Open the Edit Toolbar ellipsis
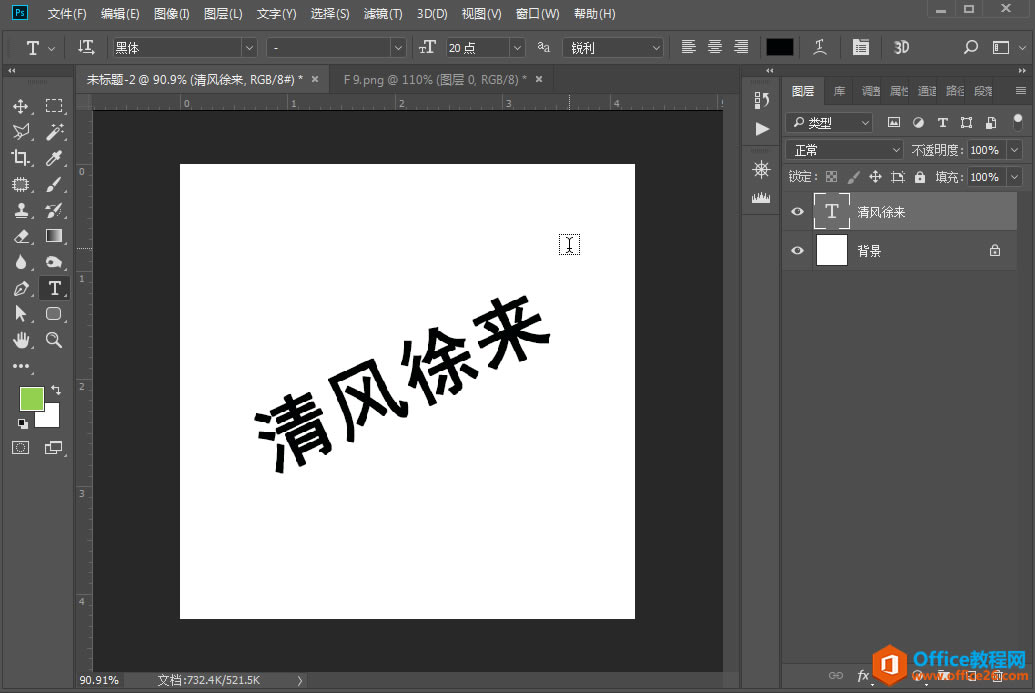The image size is (1035, 693). 20,366
